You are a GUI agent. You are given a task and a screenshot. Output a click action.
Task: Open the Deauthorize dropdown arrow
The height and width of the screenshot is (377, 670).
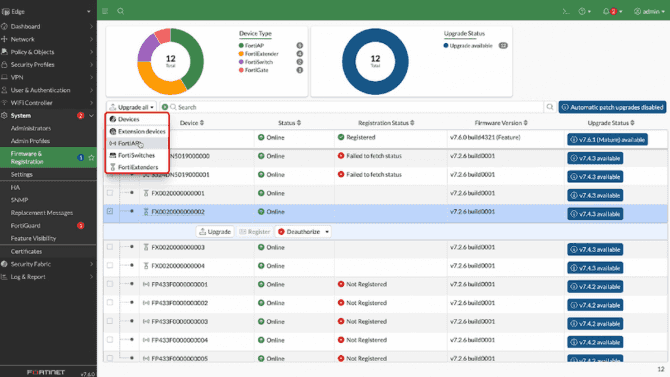click(327, 232)
